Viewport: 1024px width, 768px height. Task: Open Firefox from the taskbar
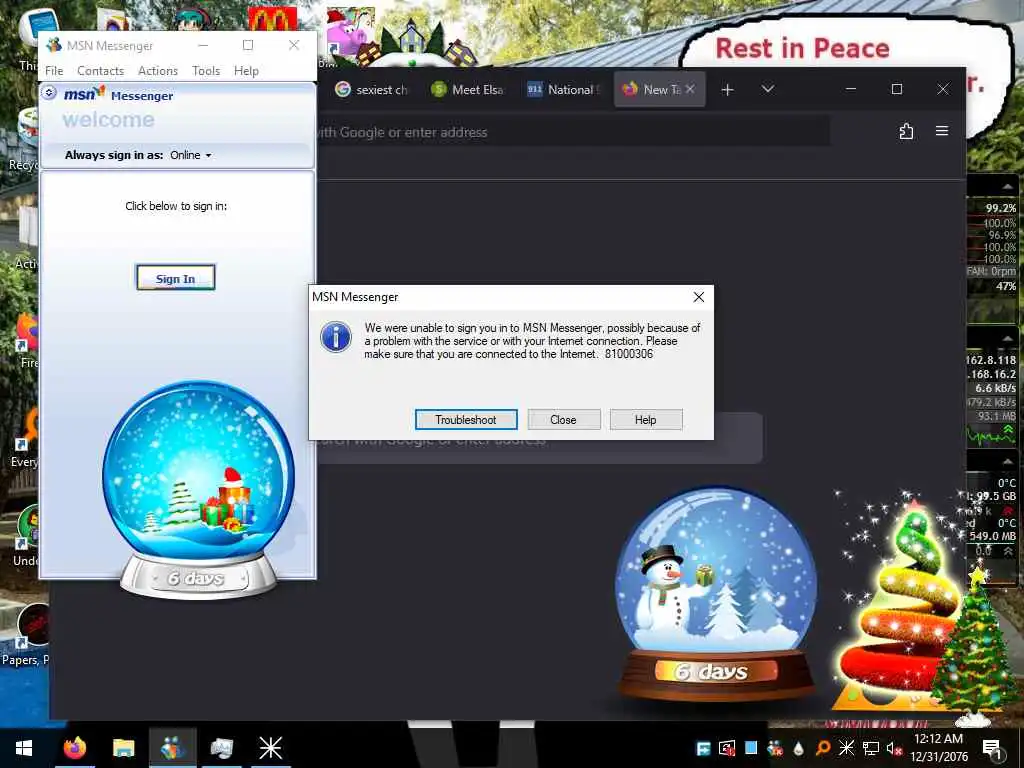pos(75,748)
